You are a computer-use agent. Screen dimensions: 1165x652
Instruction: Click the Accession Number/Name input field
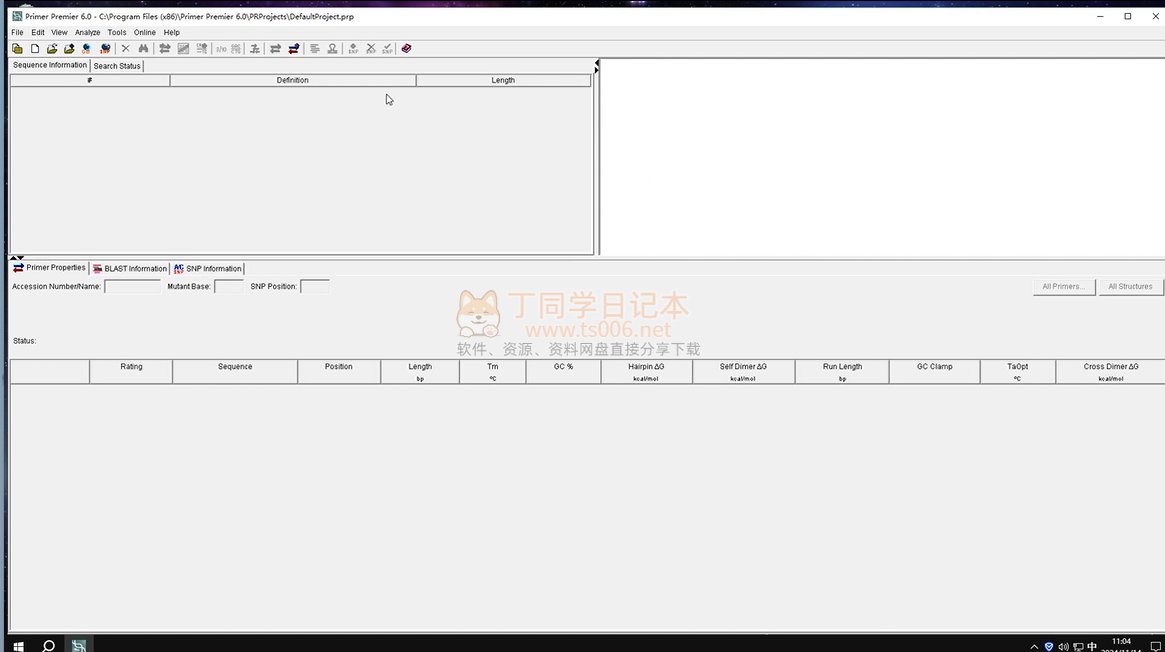pyautogui.click(x=132, y=286)
